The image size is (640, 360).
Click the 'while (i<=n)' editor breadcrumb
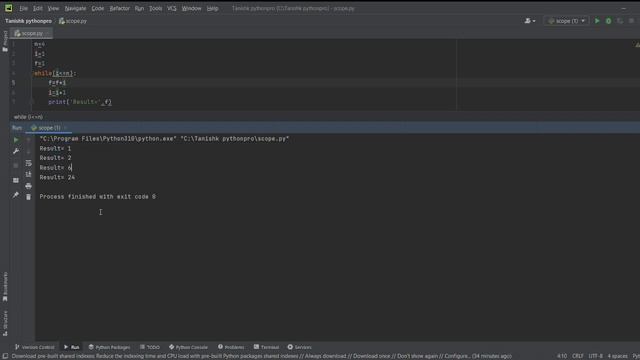[28, 117]
